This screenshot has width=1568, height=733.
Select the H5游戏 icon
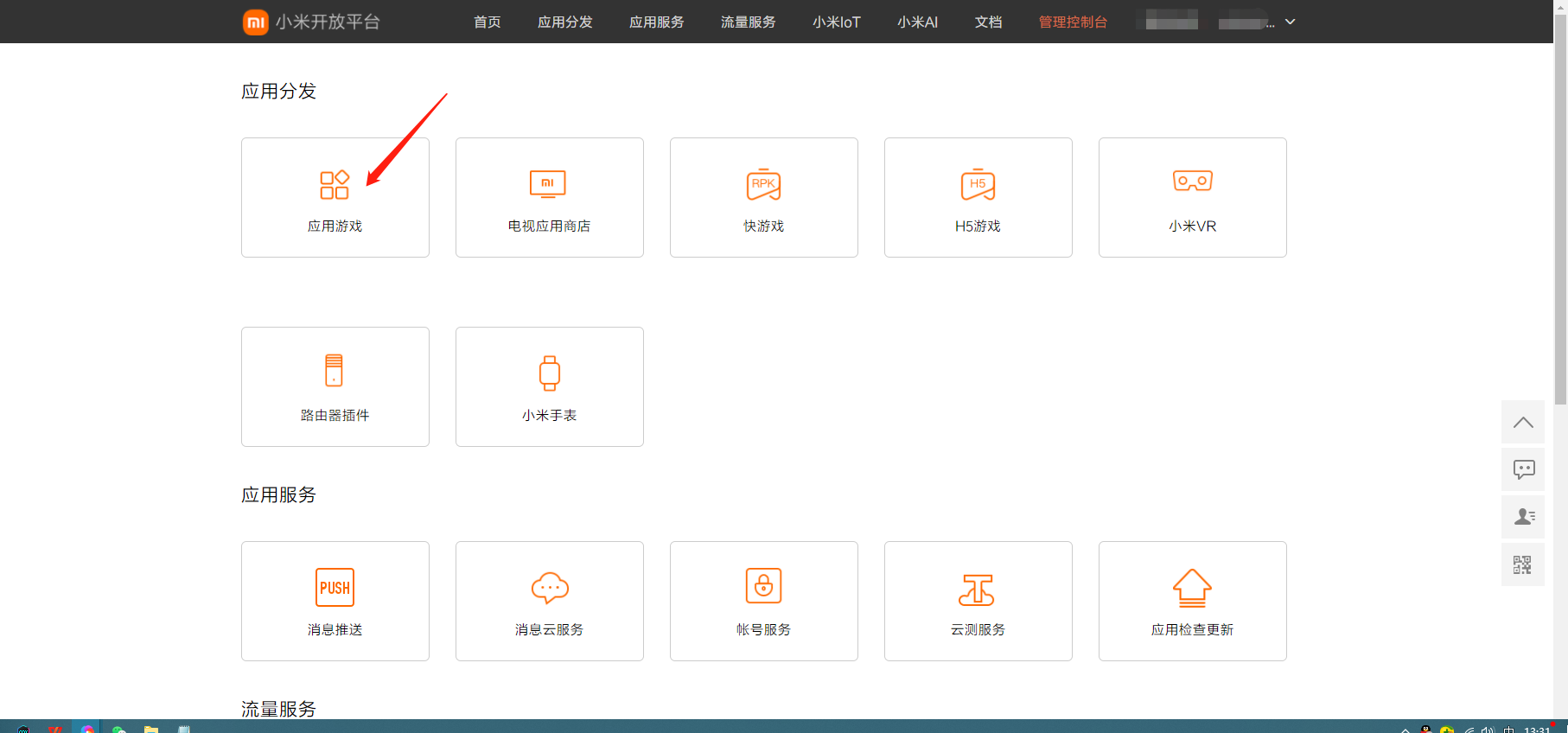tap(978, 184)
